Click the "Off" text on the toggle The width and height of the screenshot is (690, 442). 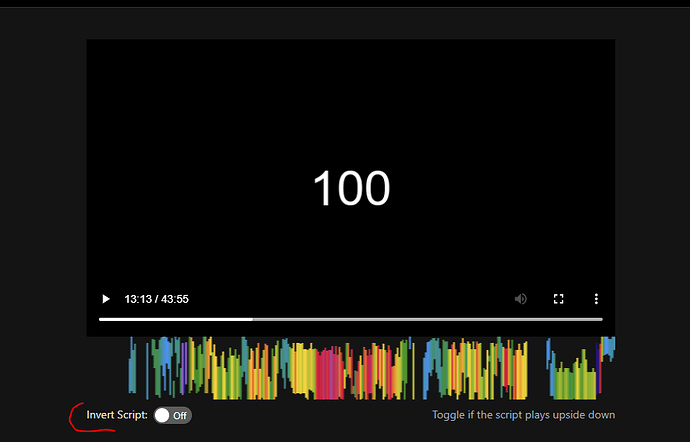(x=180, y=415)
